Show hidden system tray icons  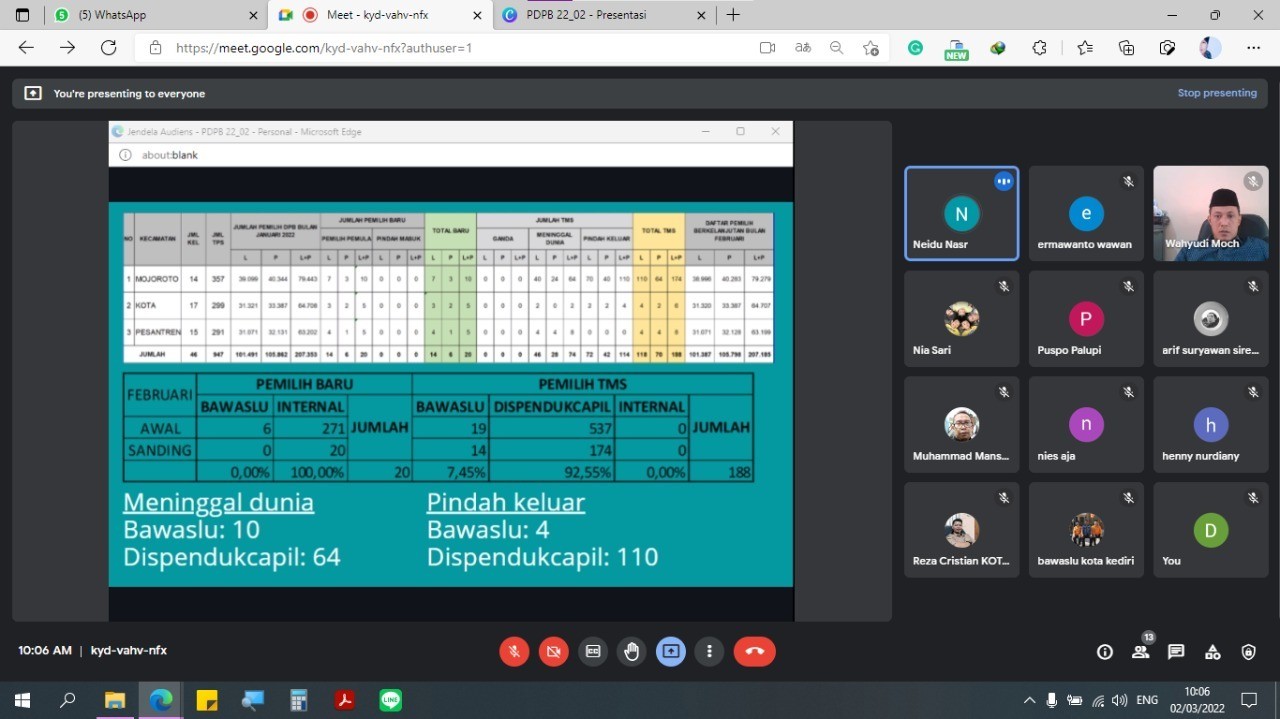point(1029,700)
